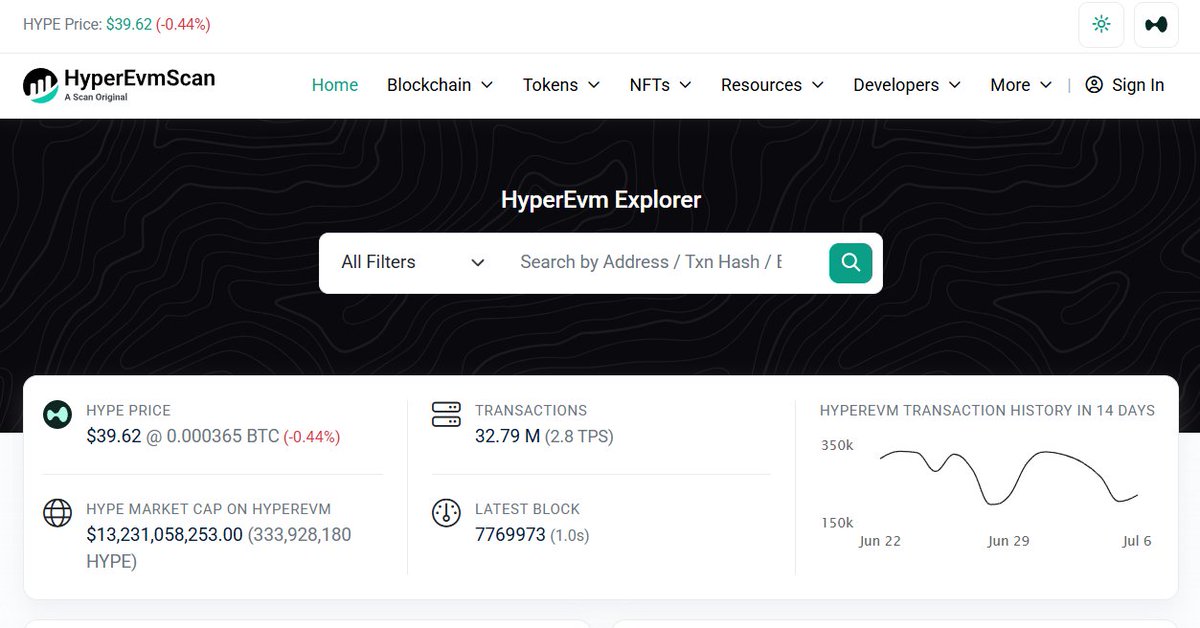Image resolution: width=1200 pixels, height=628 pixels.
Task: Click the $13,231,058,253.00 market cap value
Action: (x=165, y=534)
